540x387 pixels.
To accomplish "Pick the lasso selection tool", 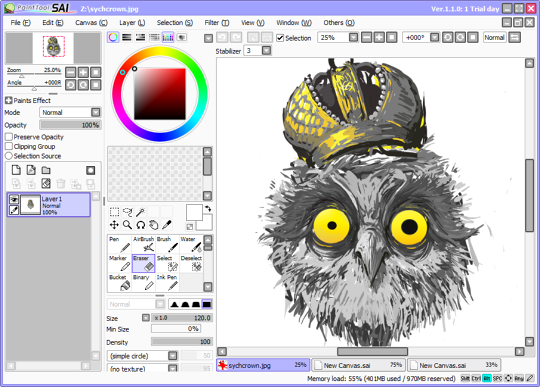I will coord(127,211).
